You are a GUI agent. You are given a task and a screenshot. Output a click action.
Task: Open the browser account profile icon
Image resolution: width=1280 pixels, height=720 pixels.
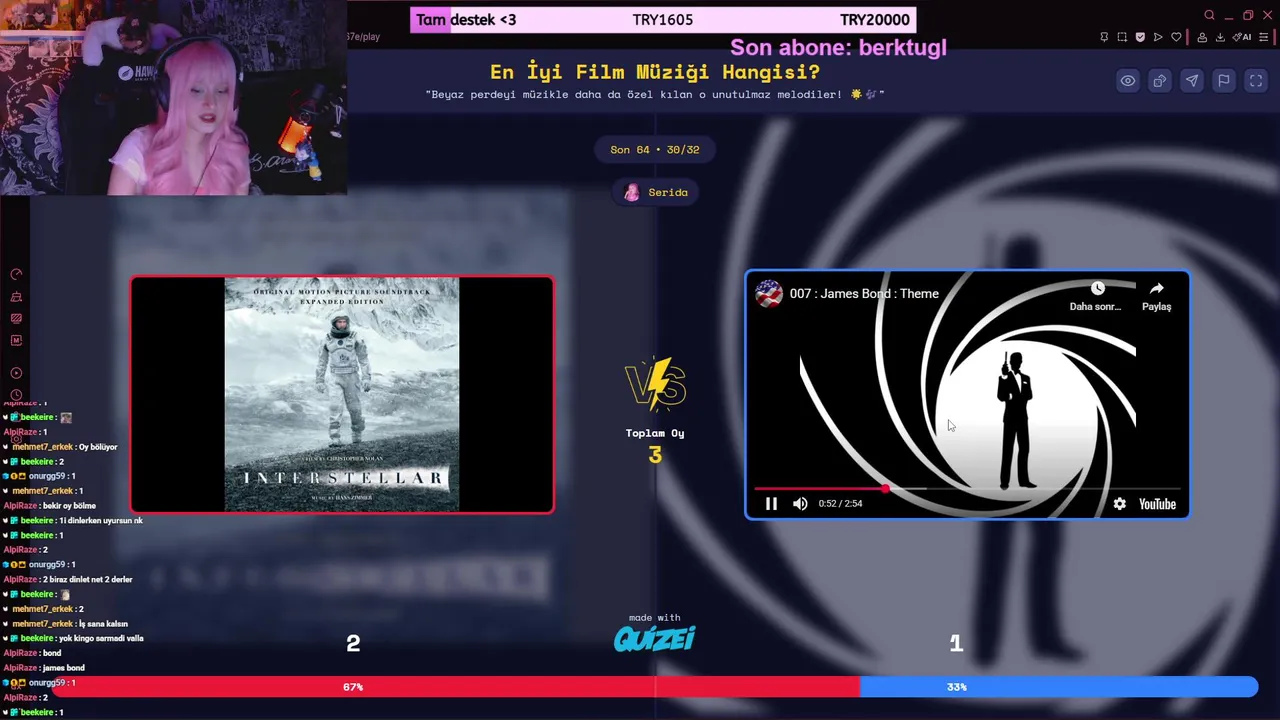[x=1202, y=37]
